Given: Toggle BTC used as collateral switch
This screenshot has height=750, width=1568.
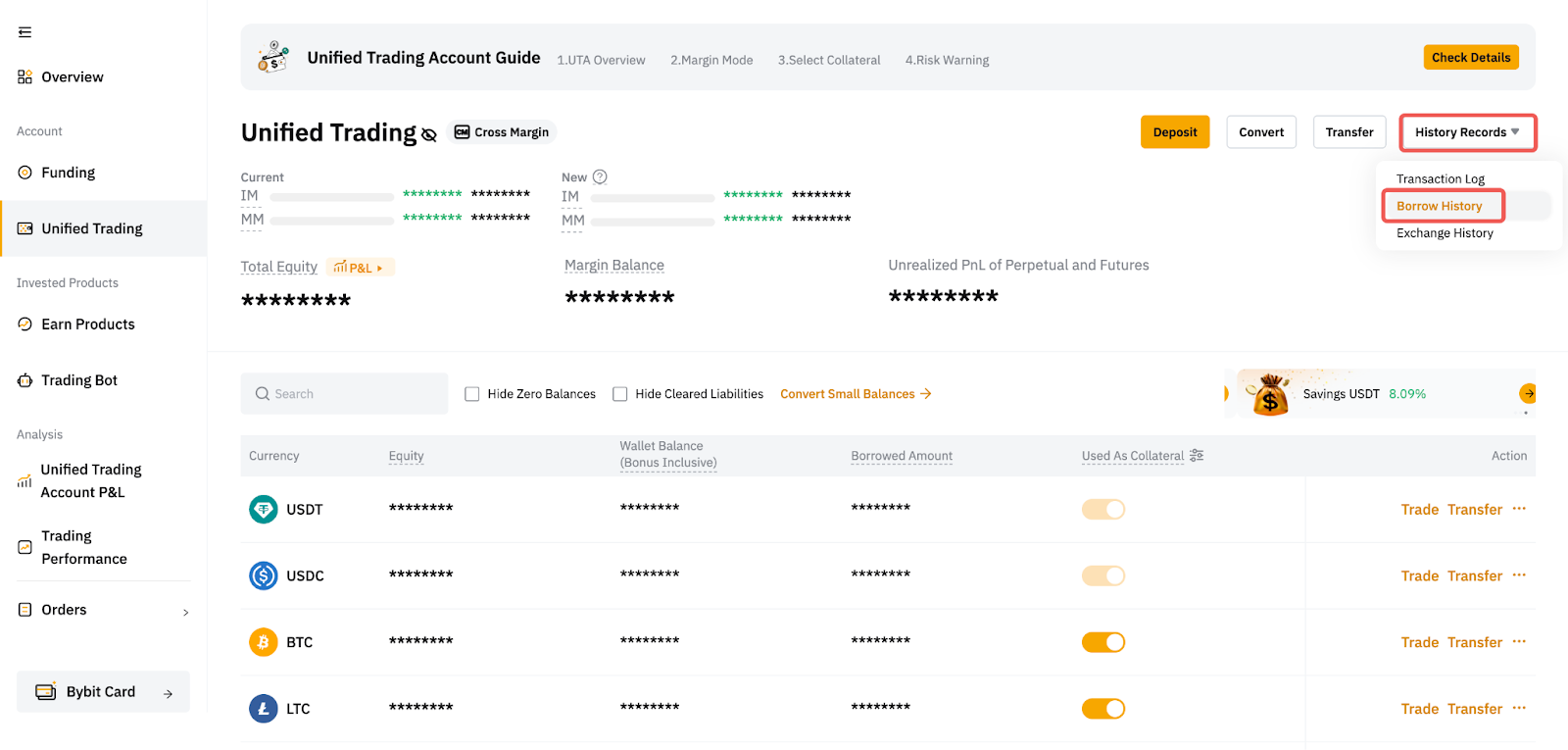Looking at the screenshot, I should (x=1103, y=642).
